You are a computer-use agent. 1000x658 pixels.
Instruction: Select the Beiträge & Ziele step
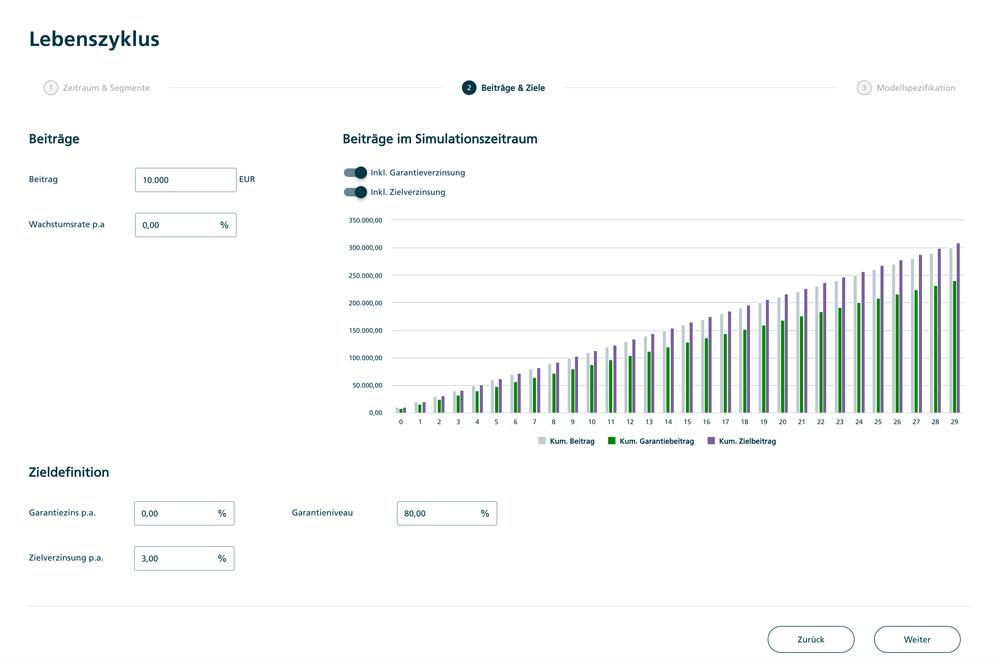click(x=513, y=88)
